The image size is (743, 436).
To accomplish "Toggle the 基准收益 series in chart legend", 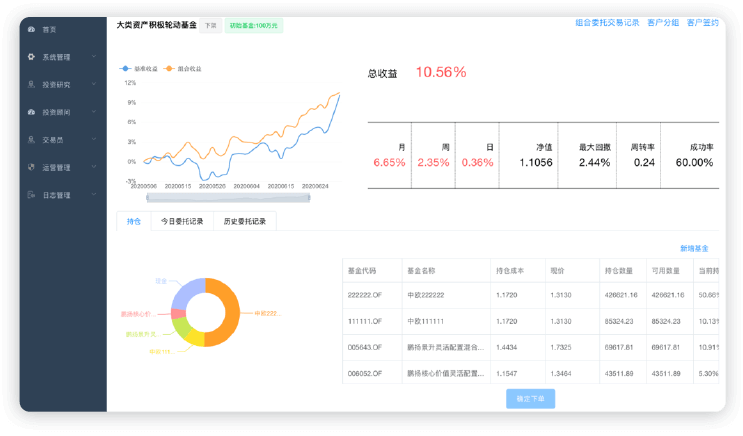I will 136,69.
